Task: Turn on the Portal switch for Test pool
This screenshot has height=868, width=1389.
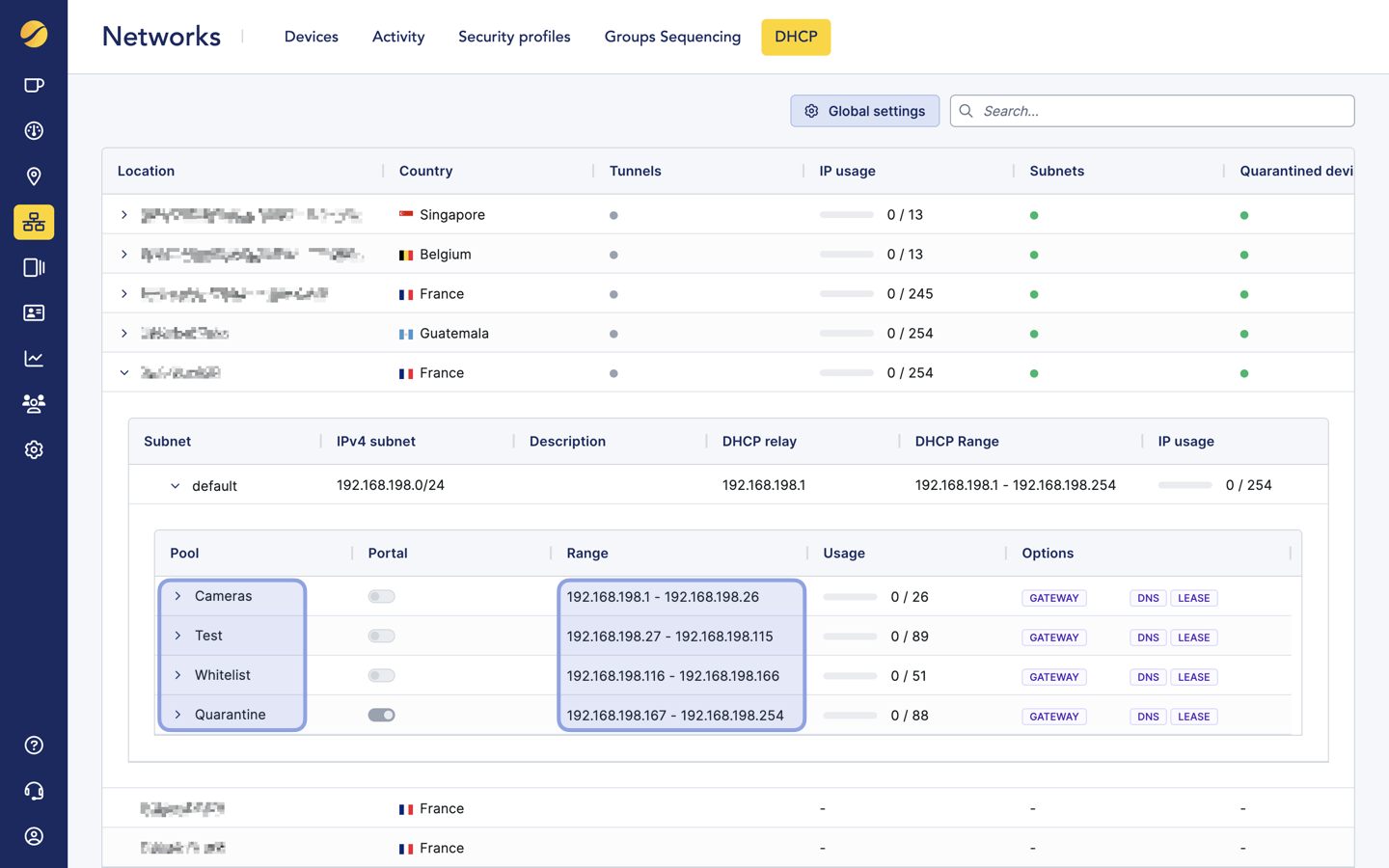Action: [381, 636]
